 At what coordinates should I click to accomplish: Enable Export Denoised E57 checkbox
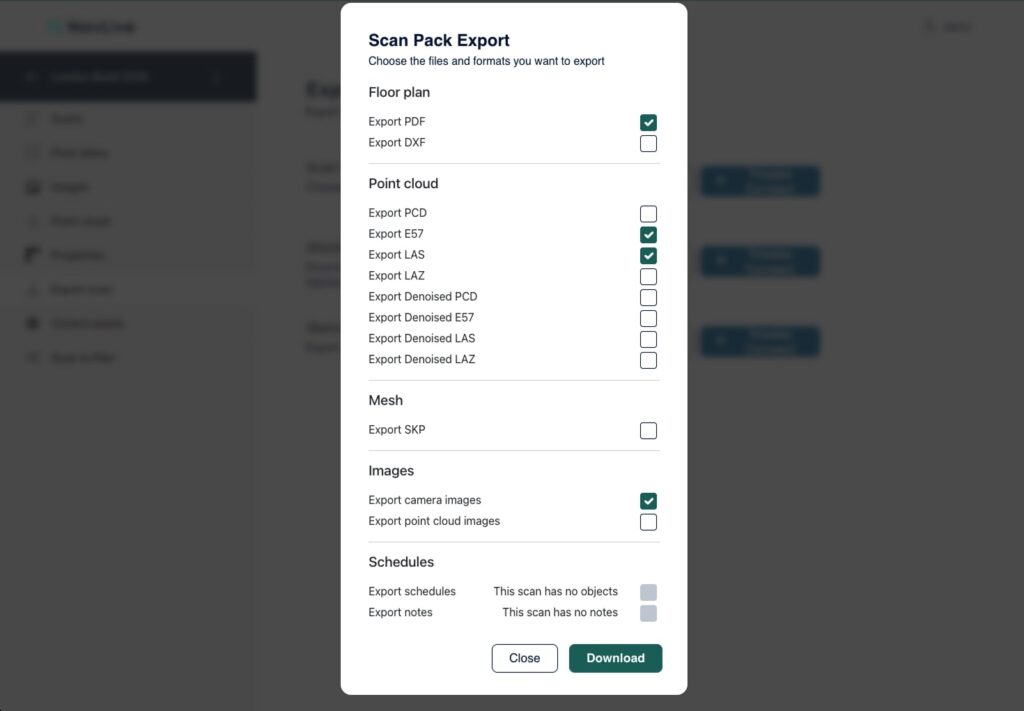point(649,319)
